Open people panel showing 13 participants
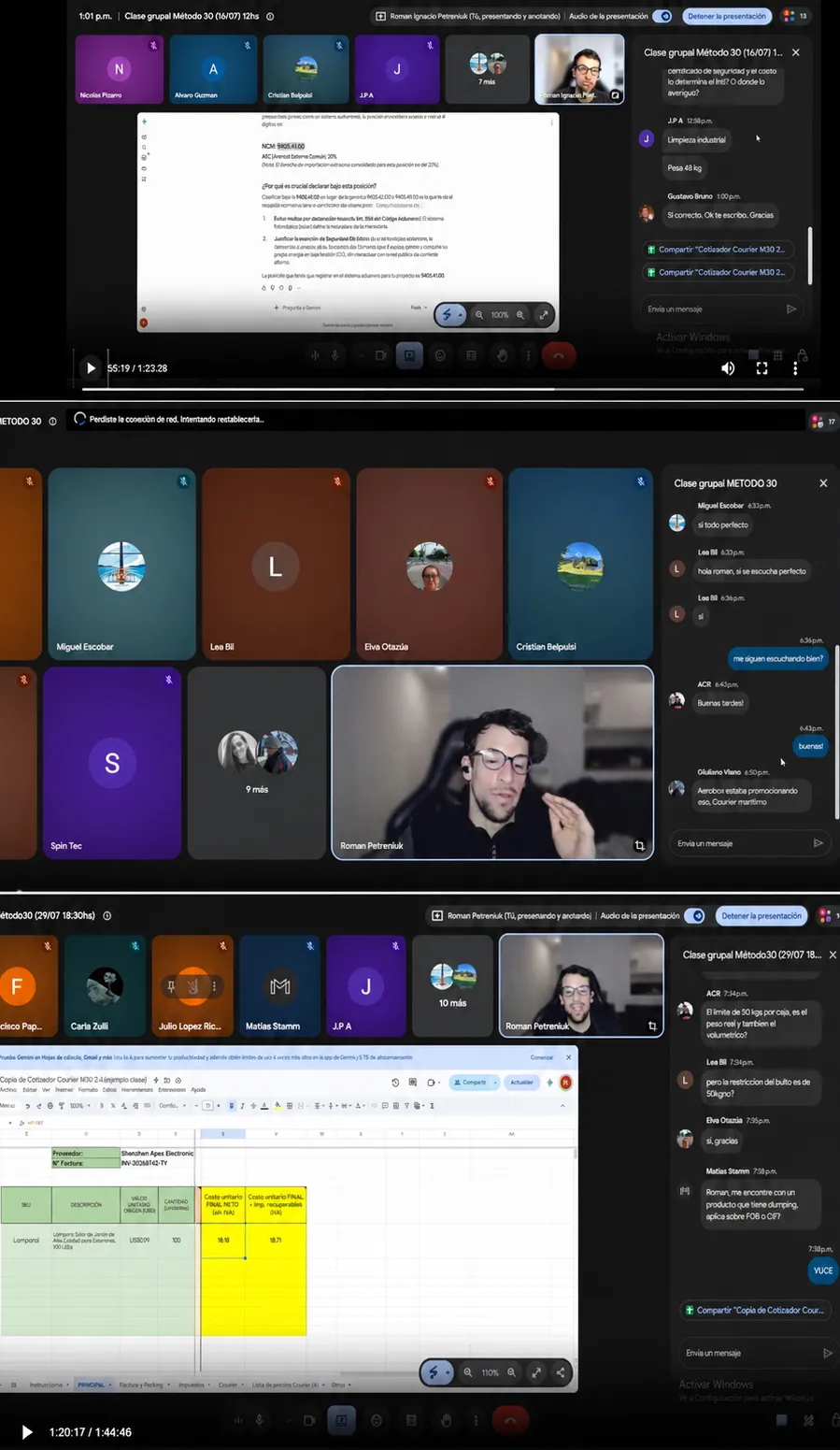This screenshot has width=840, height=1450. click(x=795, y=16)
